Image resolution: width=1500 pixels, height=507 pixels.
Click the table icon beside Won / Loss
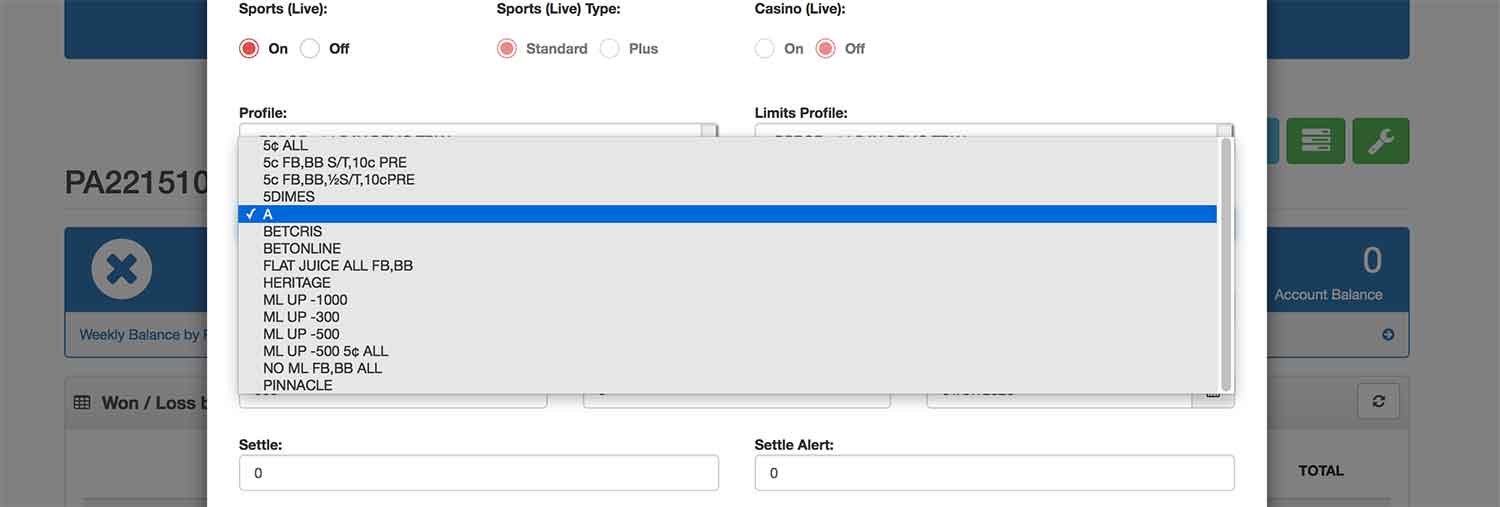[x=83, y=403]
